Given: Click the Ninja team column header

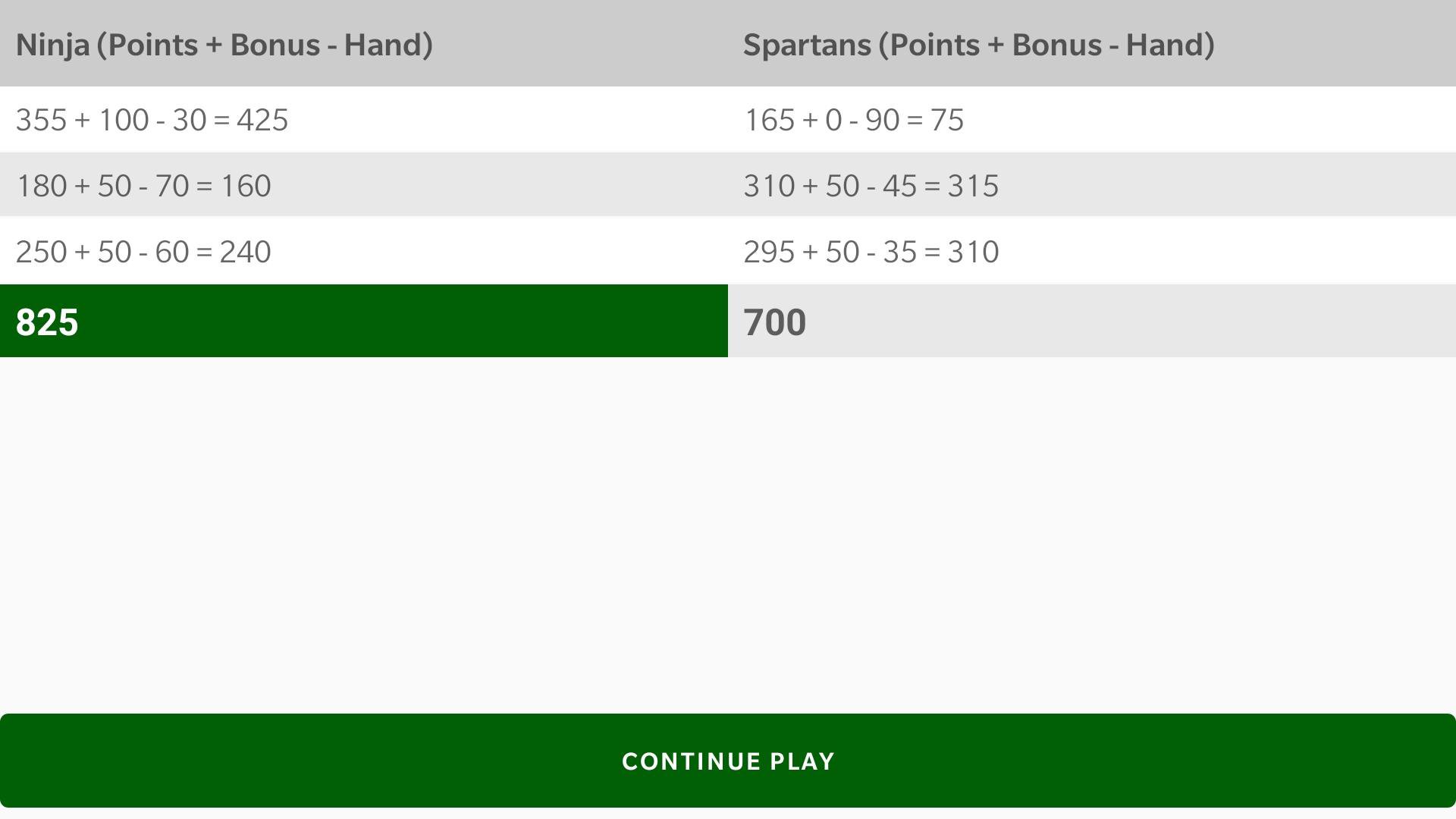Looking at the screenshot, I should click(224, 45).
